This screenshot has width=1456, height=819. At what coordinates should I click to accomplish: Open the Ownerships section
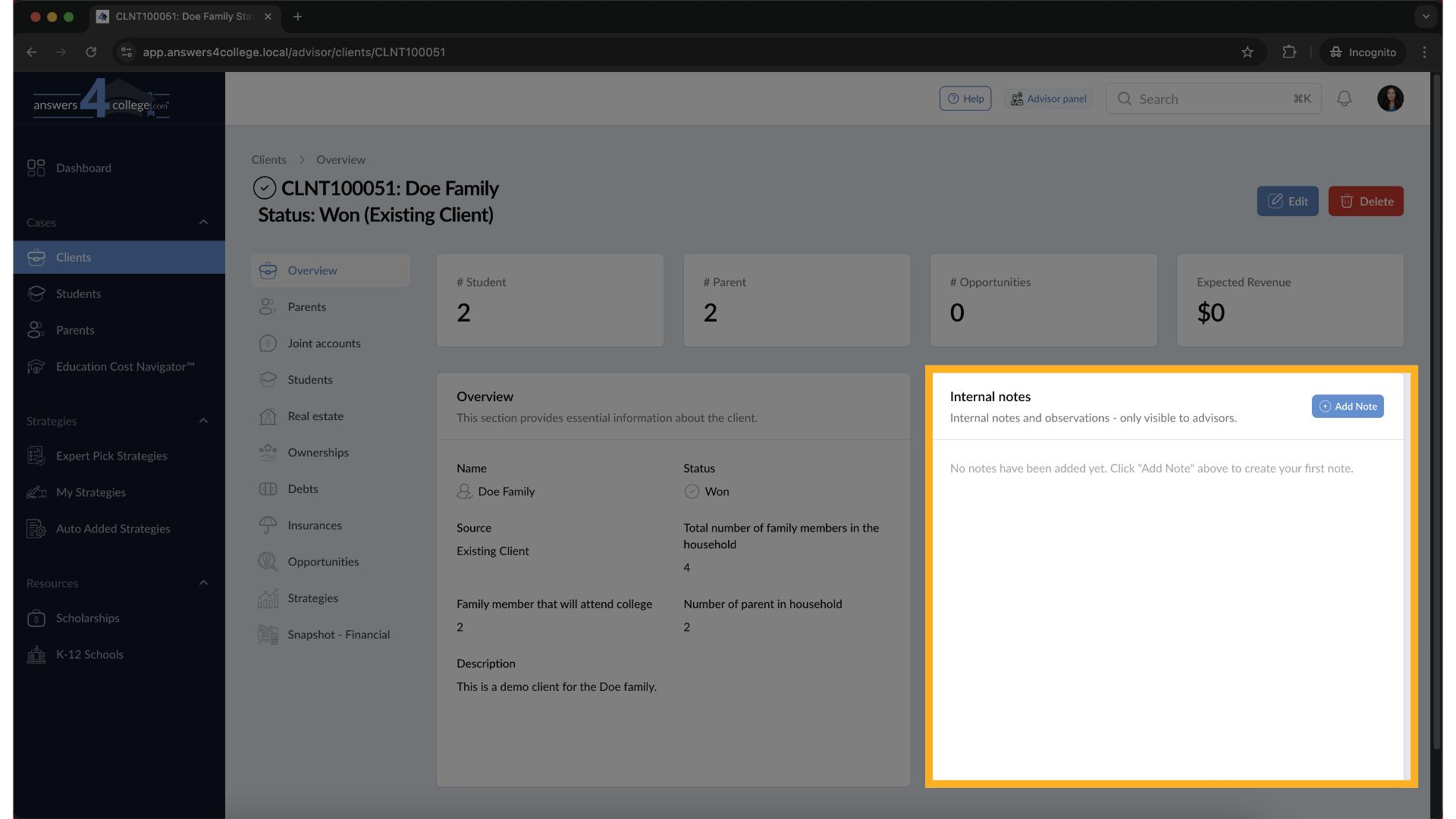(318, 452)
